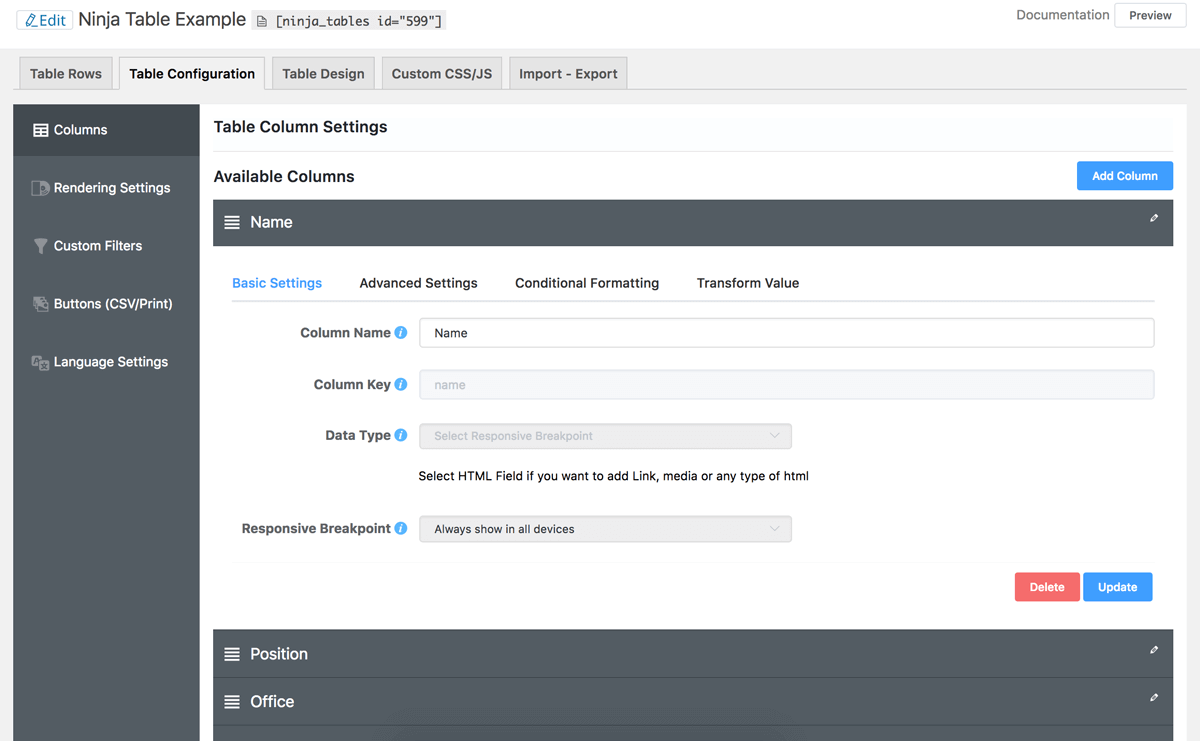Open the Data Type dropdown

pyautogui.click(x=605, y=436)
